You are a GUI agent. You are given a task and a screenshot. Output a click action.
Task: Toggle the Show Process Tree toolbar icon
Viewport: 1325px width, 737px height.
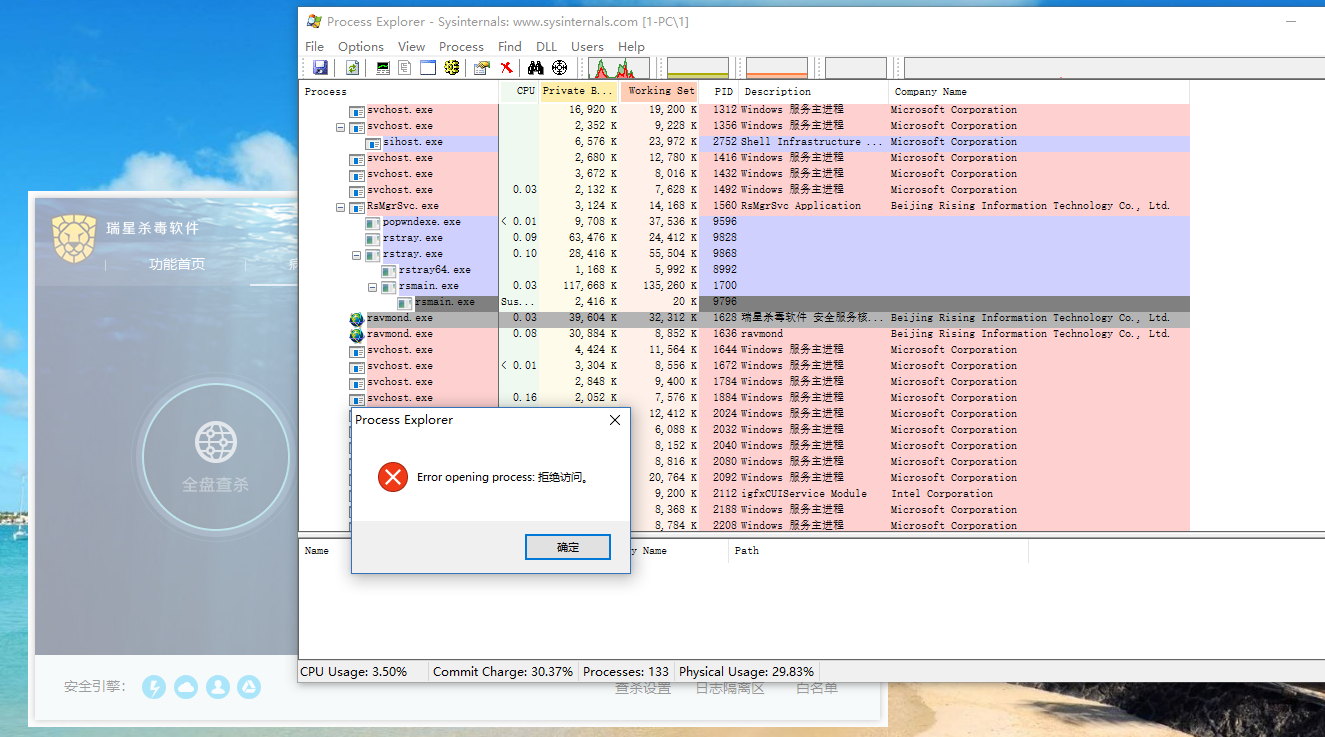click(405, 68)
